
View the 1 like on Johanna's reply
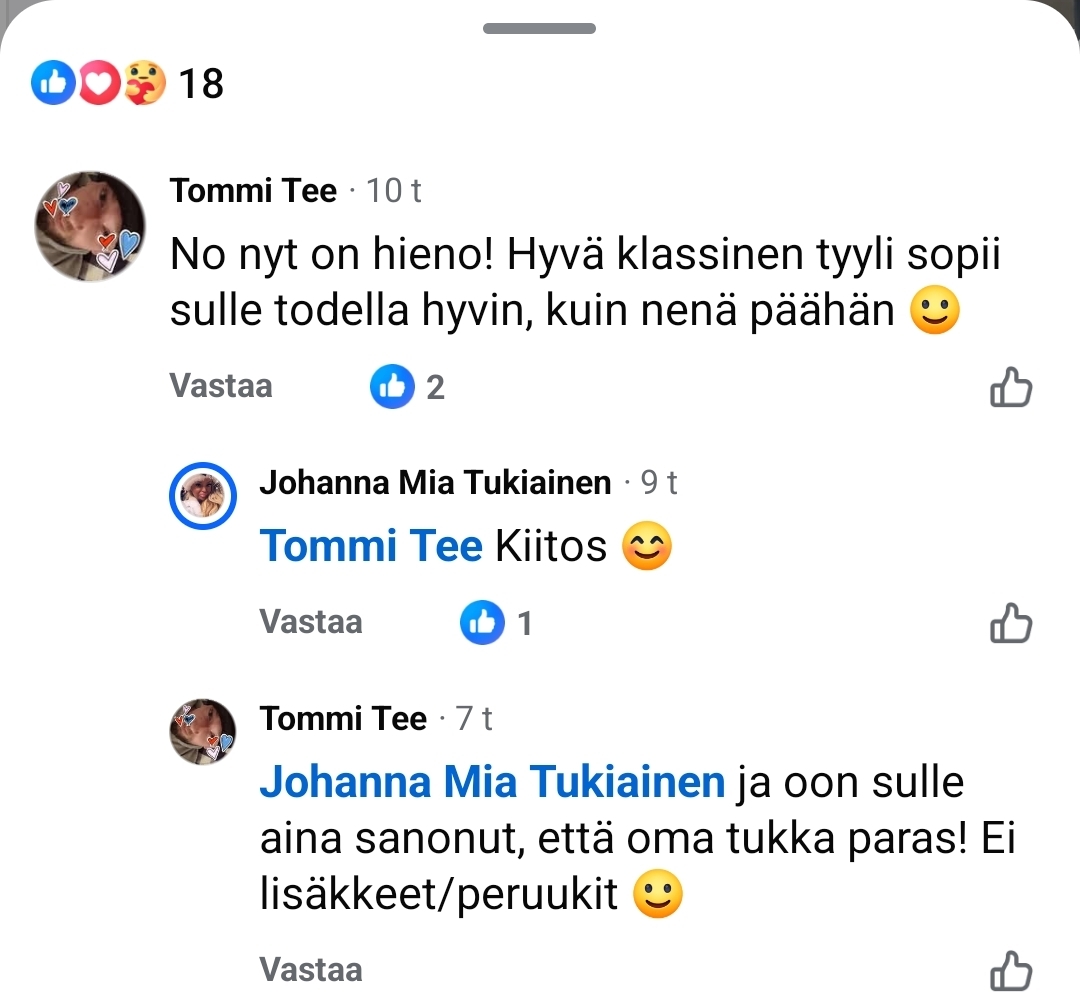[x=497, y=624]
